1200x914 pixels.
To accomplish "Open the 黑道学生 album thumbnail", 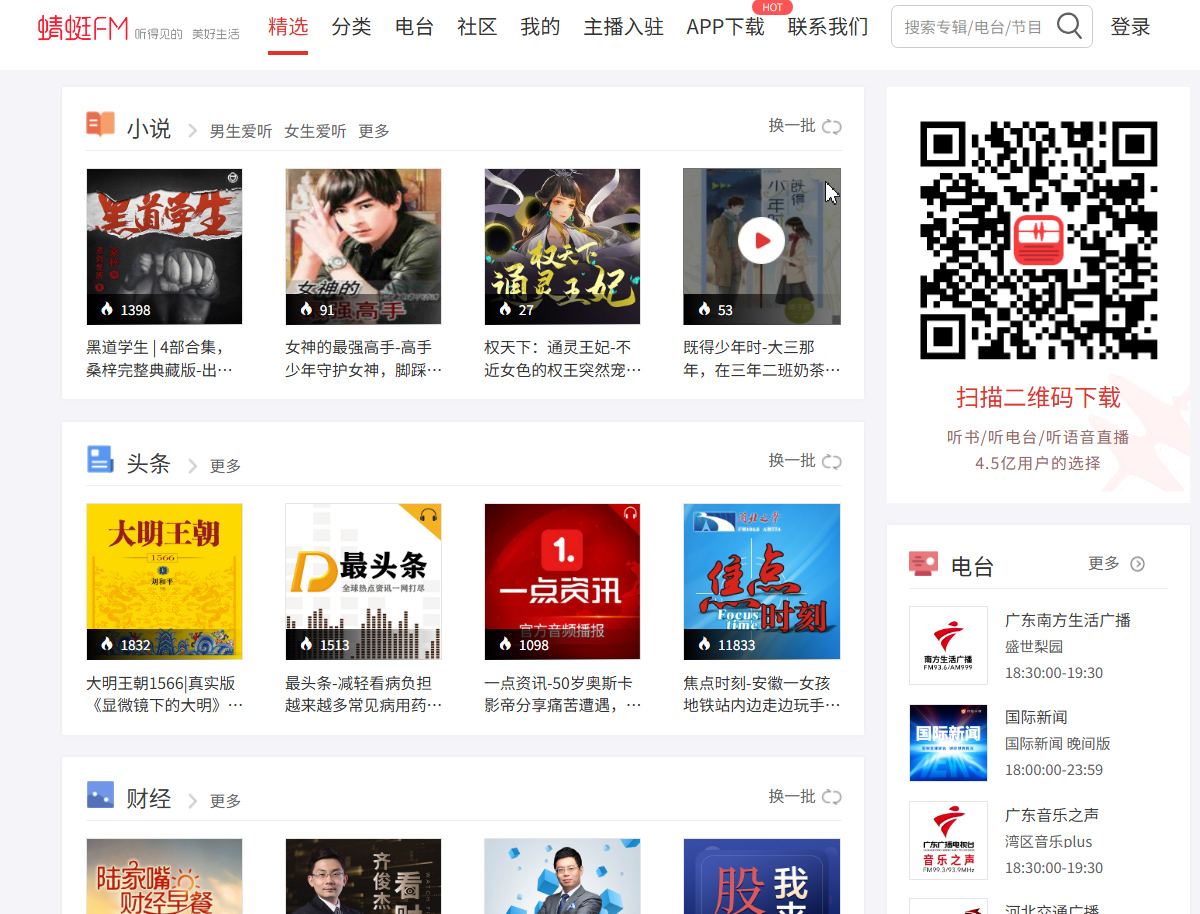I will click(164, 246).
